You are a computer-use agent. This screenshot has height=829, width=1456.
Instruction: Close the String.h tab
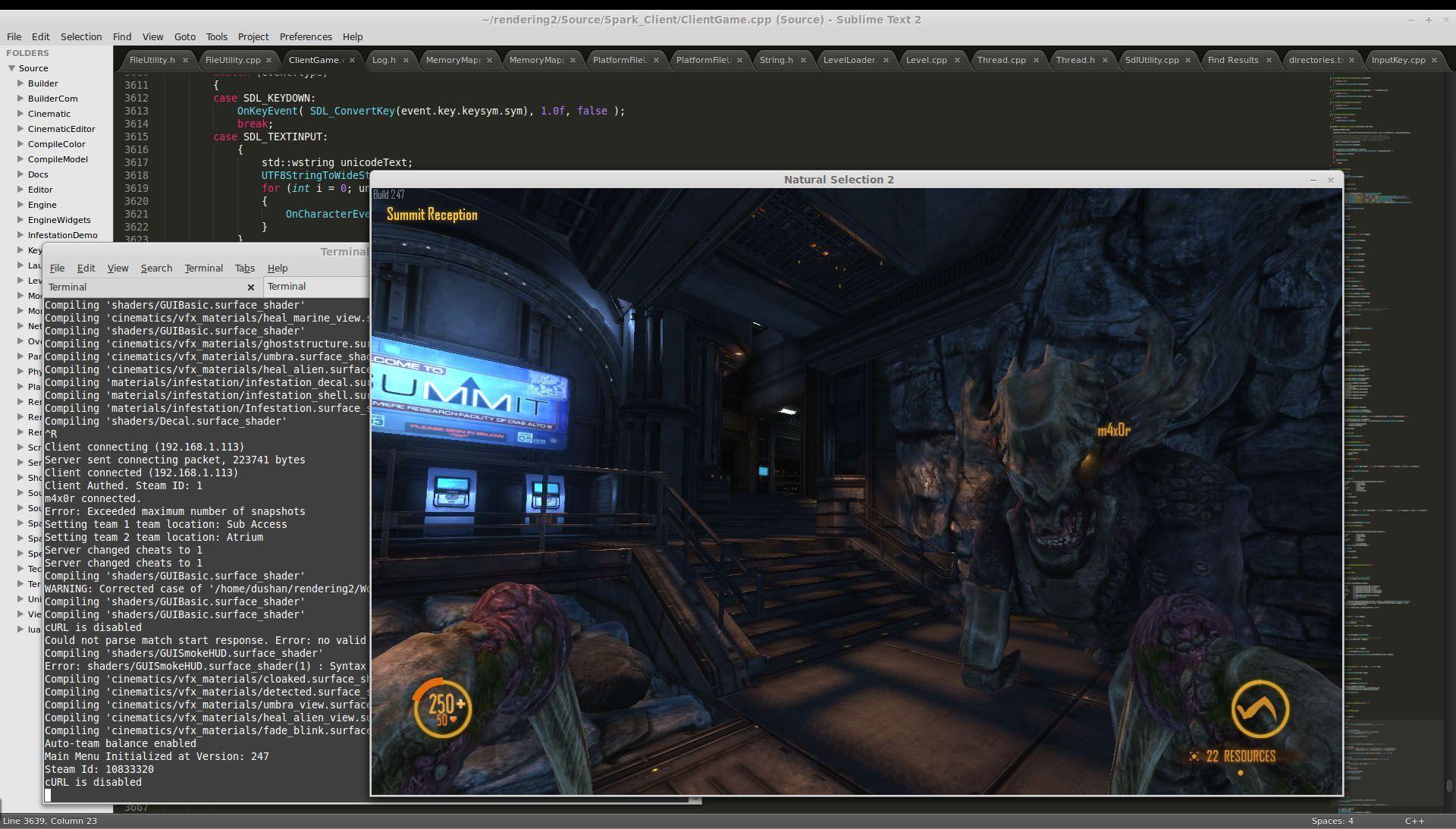pyautogui.click(x=803, y=60)
